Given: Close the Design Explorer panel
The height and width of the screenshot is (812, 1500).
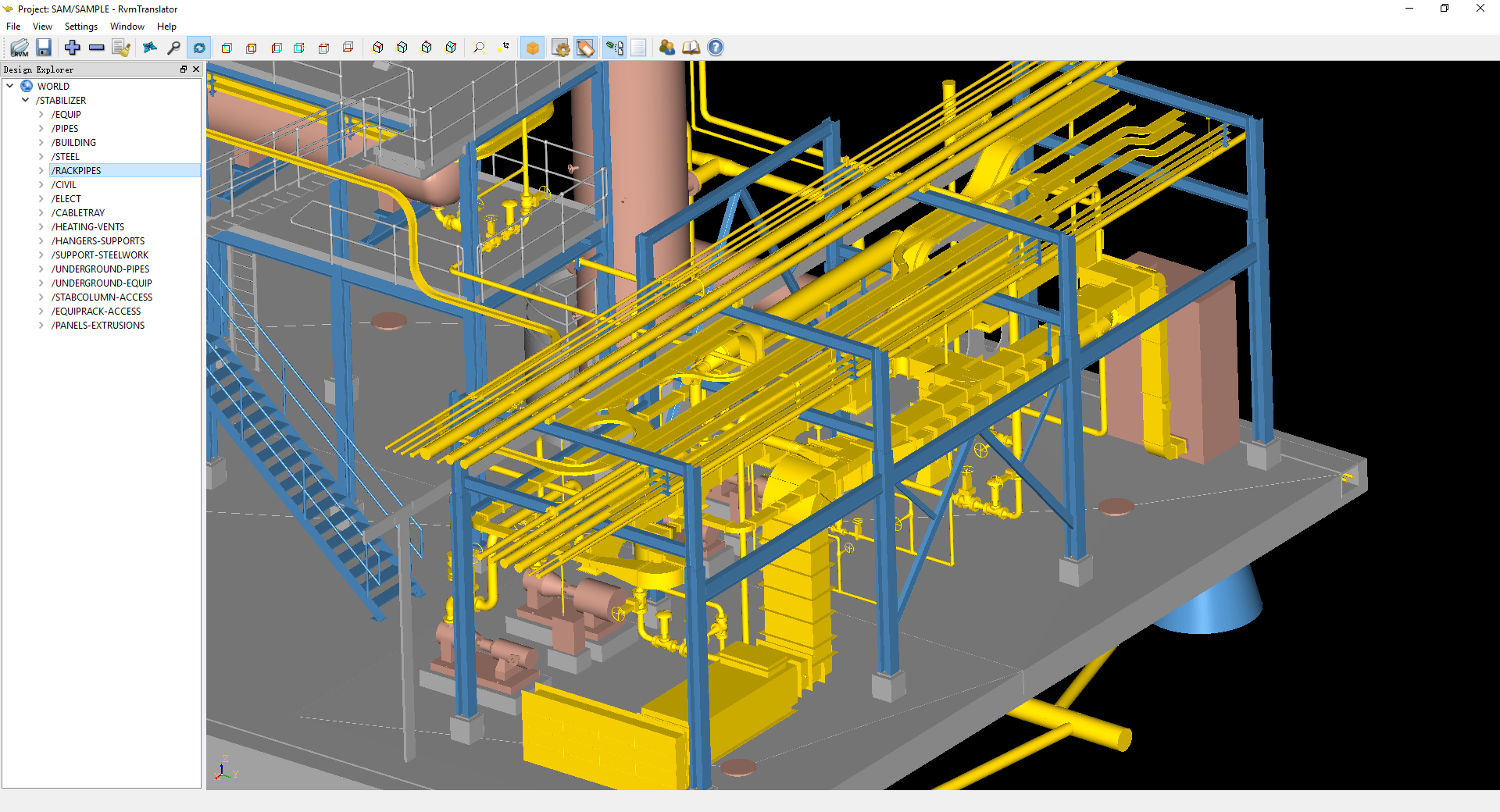Looking at the screenshot, I should click(196, 69).
